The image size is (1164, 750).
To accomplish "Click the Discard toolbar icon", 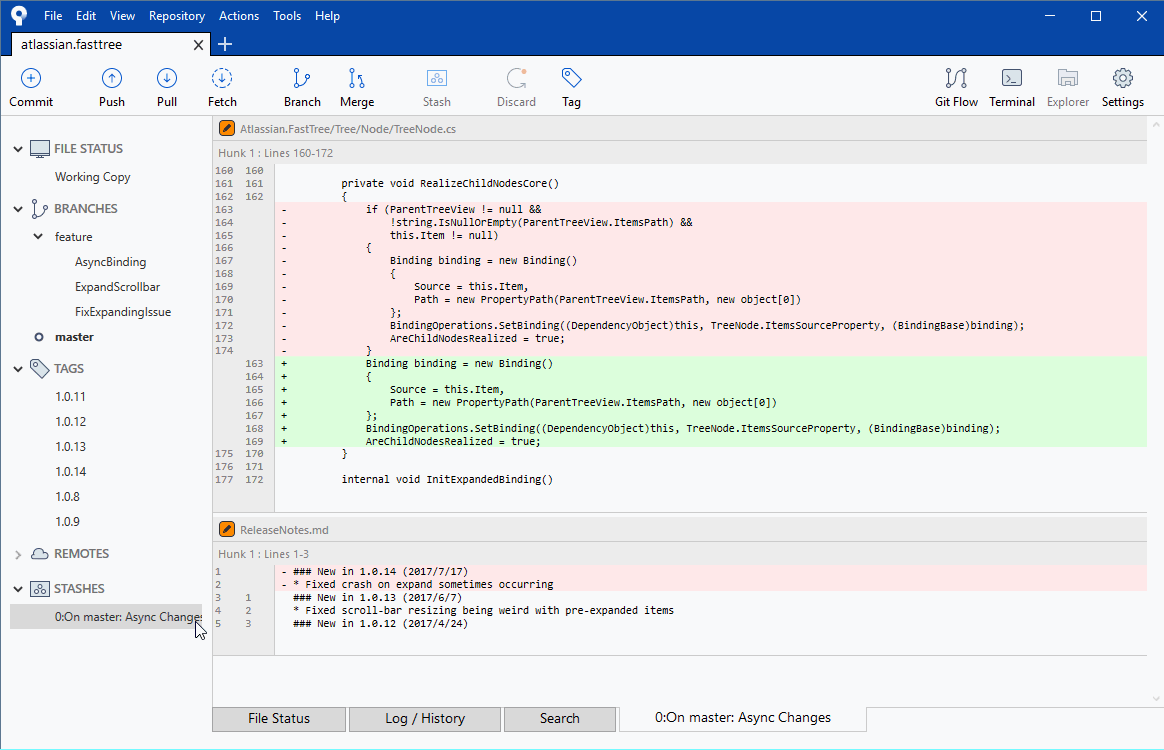I will (517, 78).
